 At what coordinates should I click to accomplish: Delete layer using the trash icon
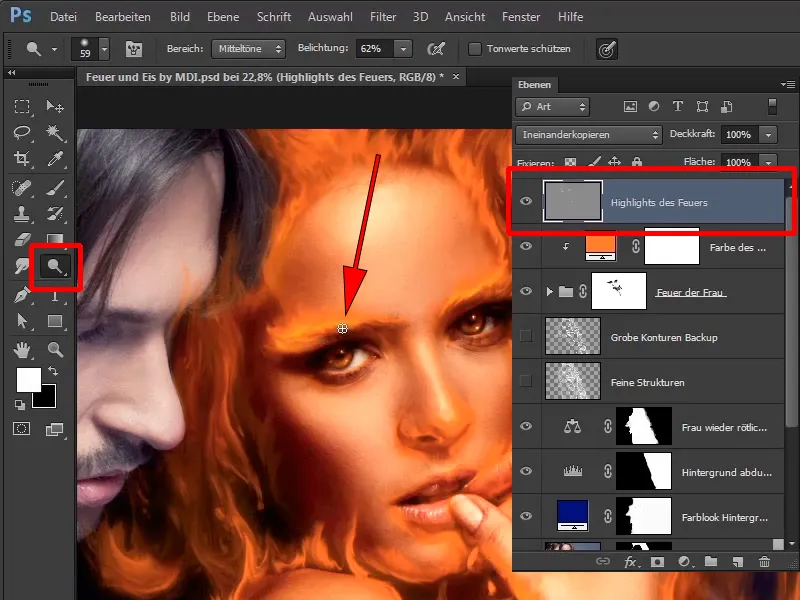click(765, 562)
